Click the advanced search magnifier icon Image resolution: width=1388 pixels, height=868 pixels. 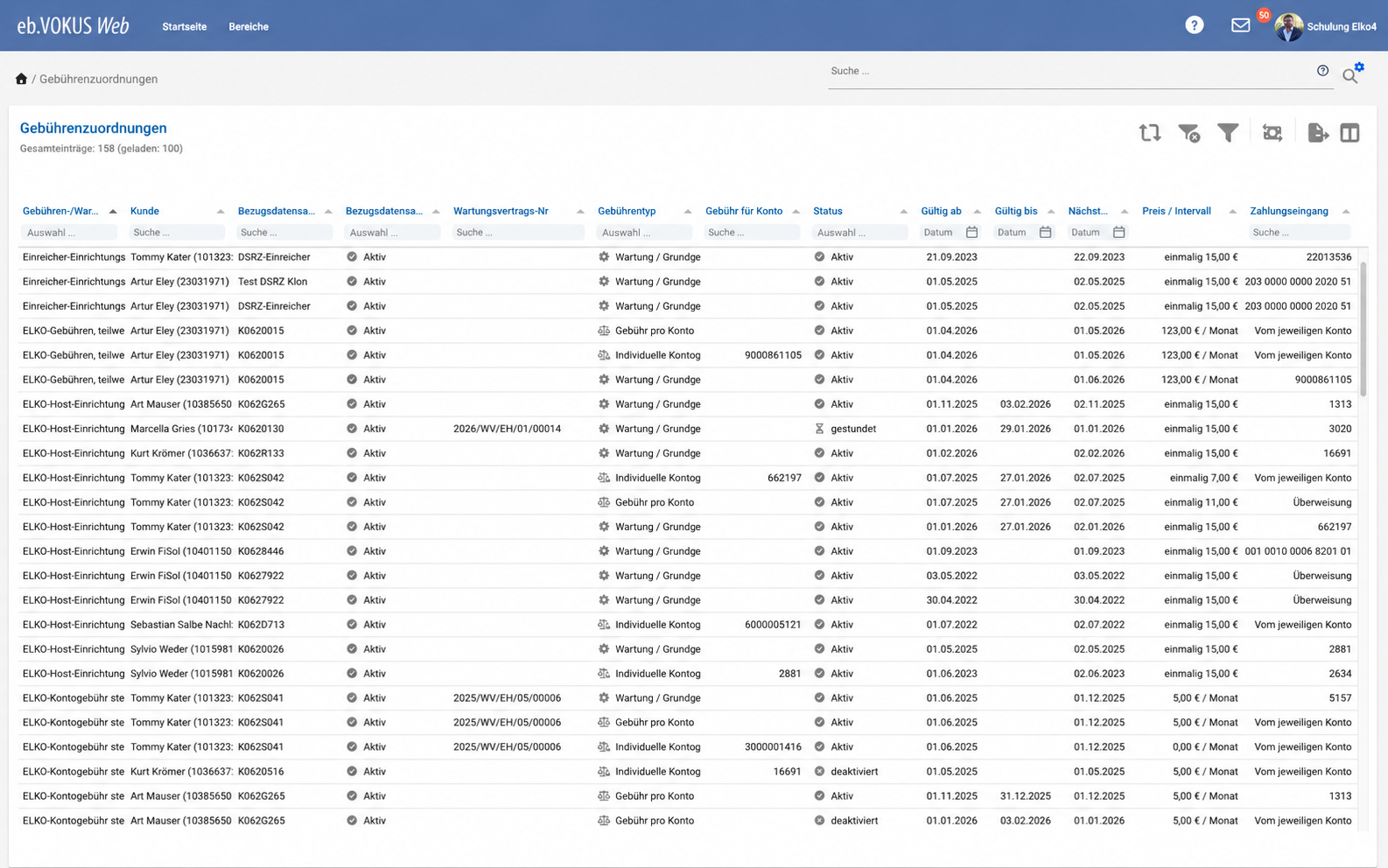[1352, 73]
